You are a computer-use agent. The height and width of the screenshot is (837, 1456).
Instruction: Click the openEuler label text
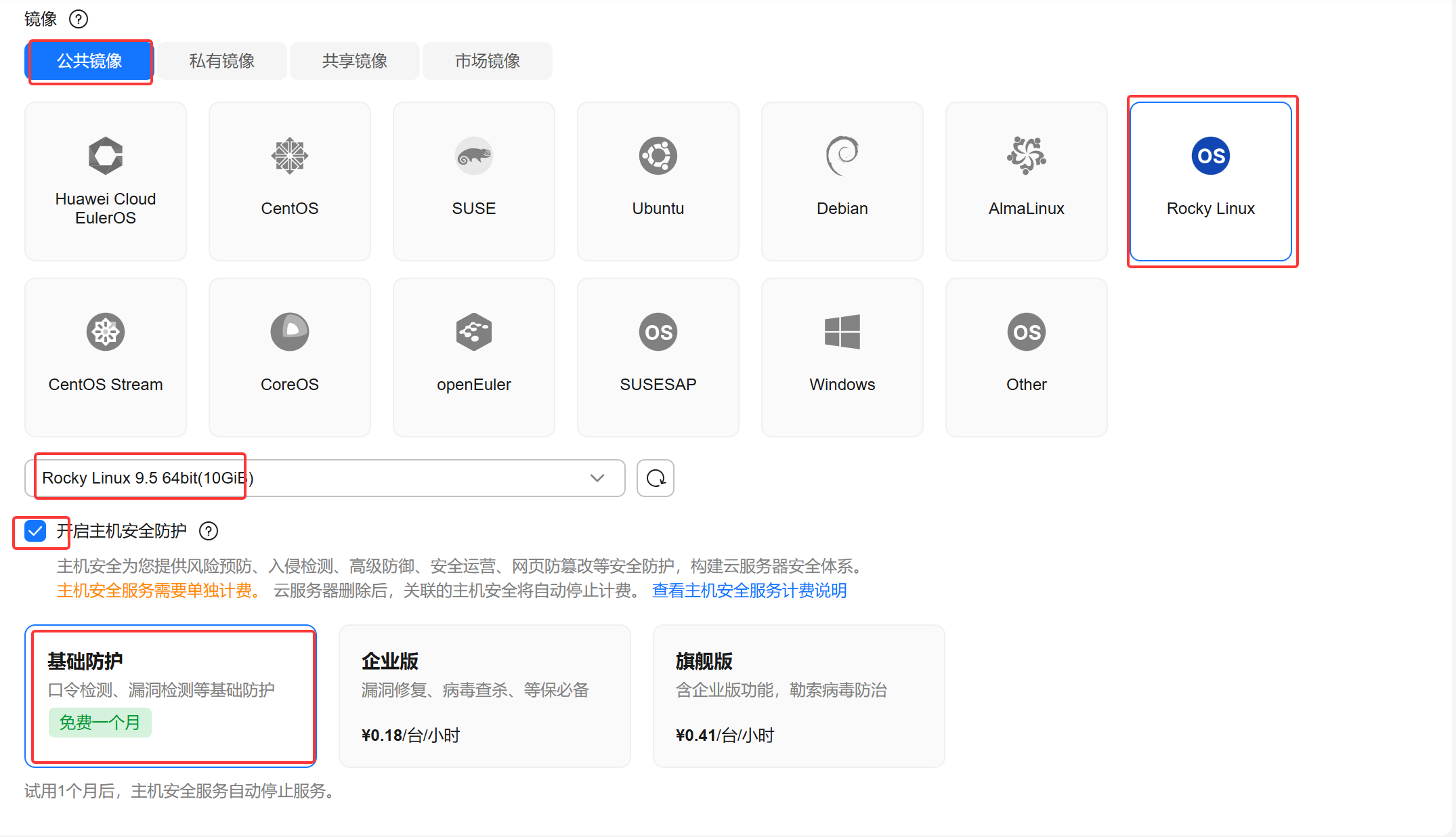coord(474,385)
